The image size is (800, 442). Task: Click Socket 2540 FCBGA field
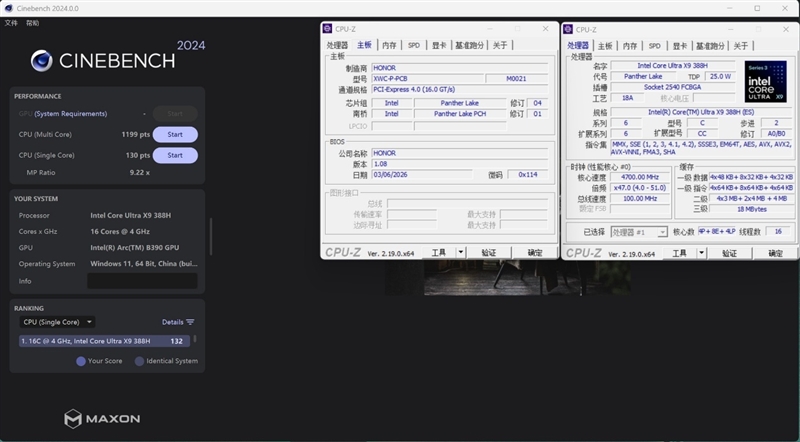point(672,87)
